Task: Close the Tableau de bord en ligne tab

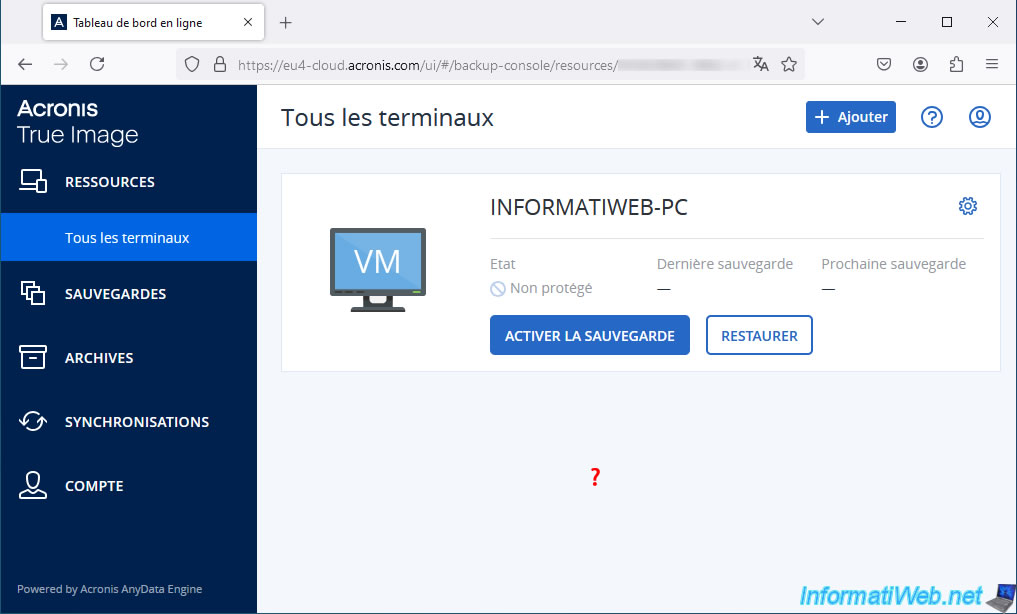Action: [248, 23]
